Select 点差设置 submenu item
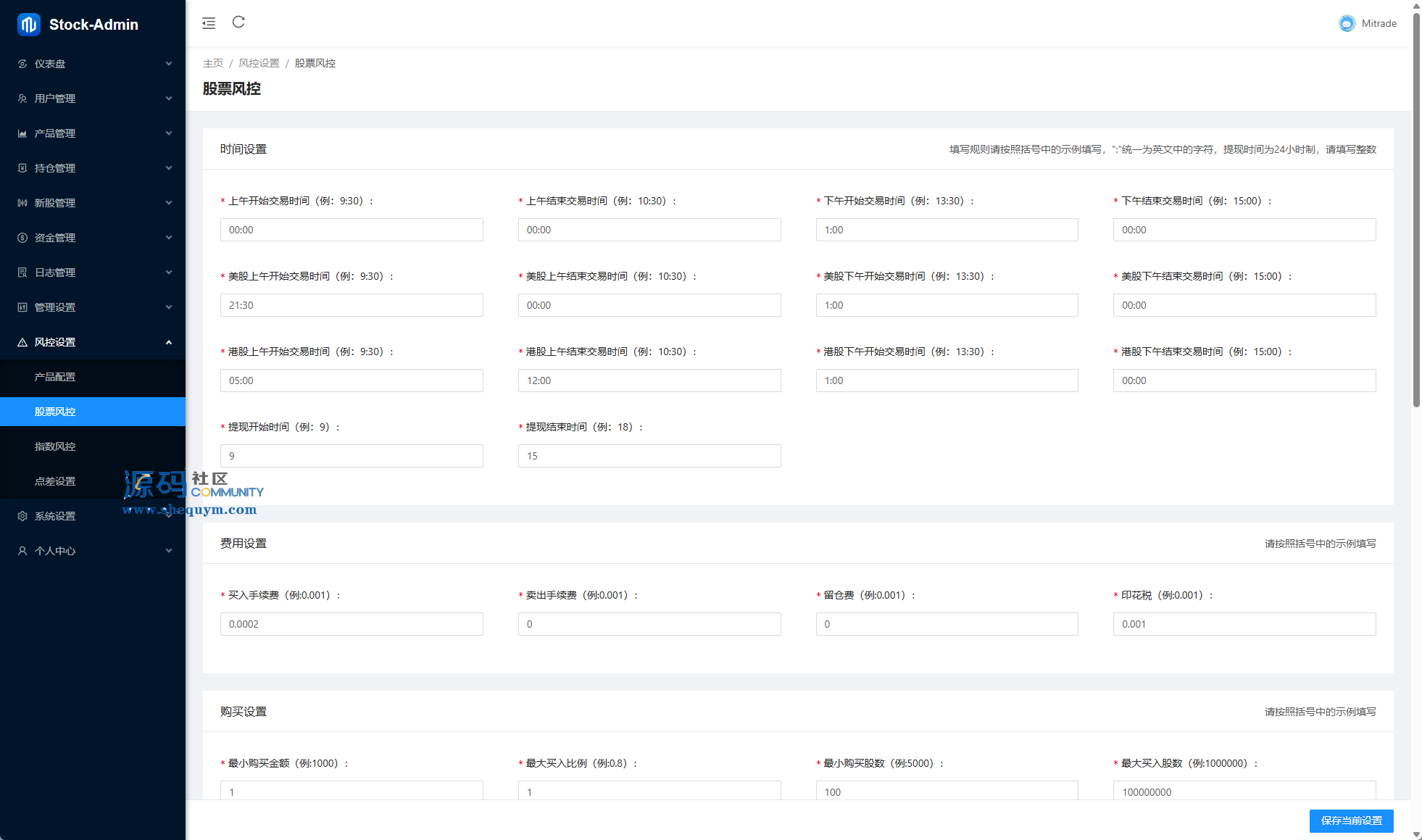This screenshot has height=840, width=1422. click(55, 481)
